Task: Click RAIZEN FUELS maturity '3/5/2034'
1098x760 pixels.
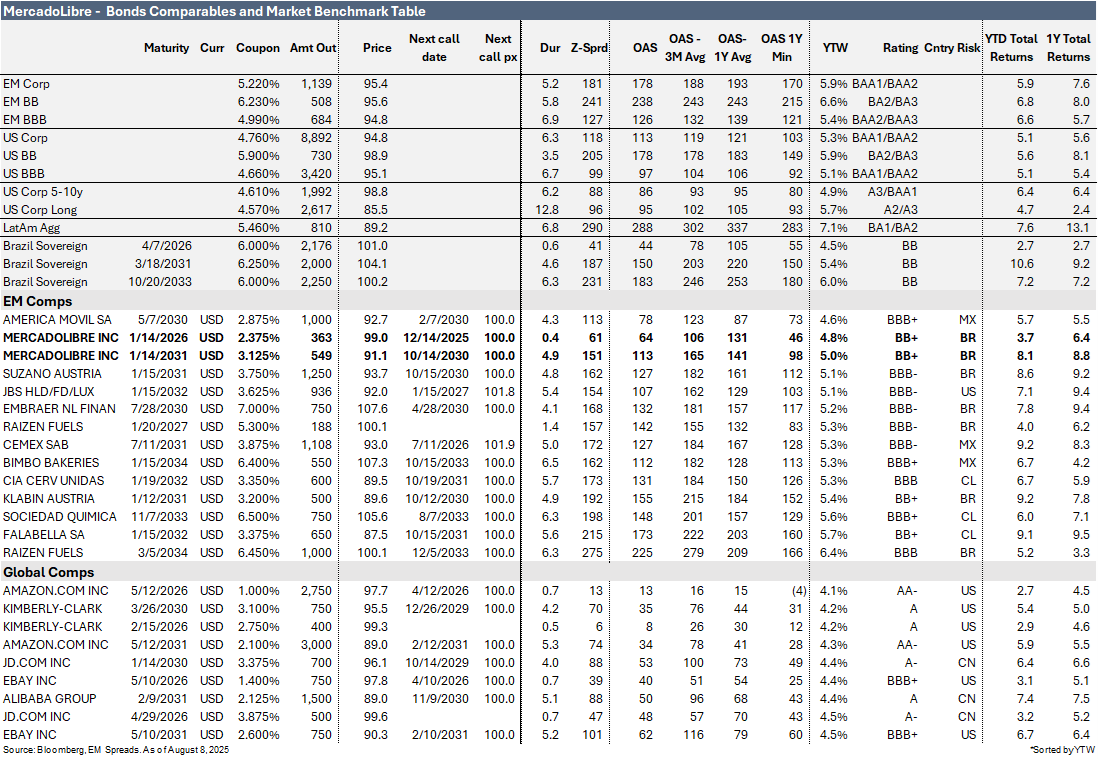Action: coord(162,553)
